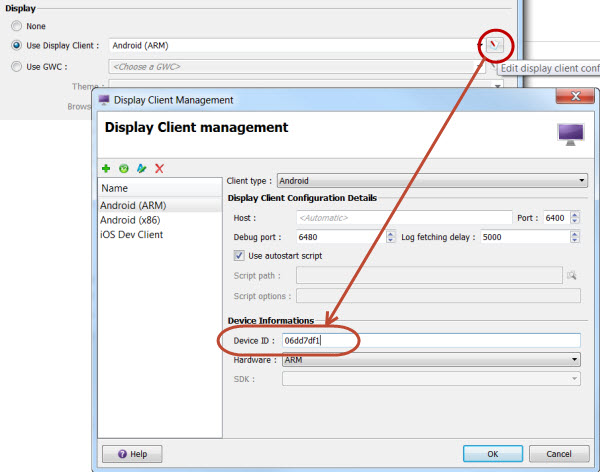This screenshot has width=600, height=472.
Task: Open the SDK dropdown
Action: pos(431,379)
